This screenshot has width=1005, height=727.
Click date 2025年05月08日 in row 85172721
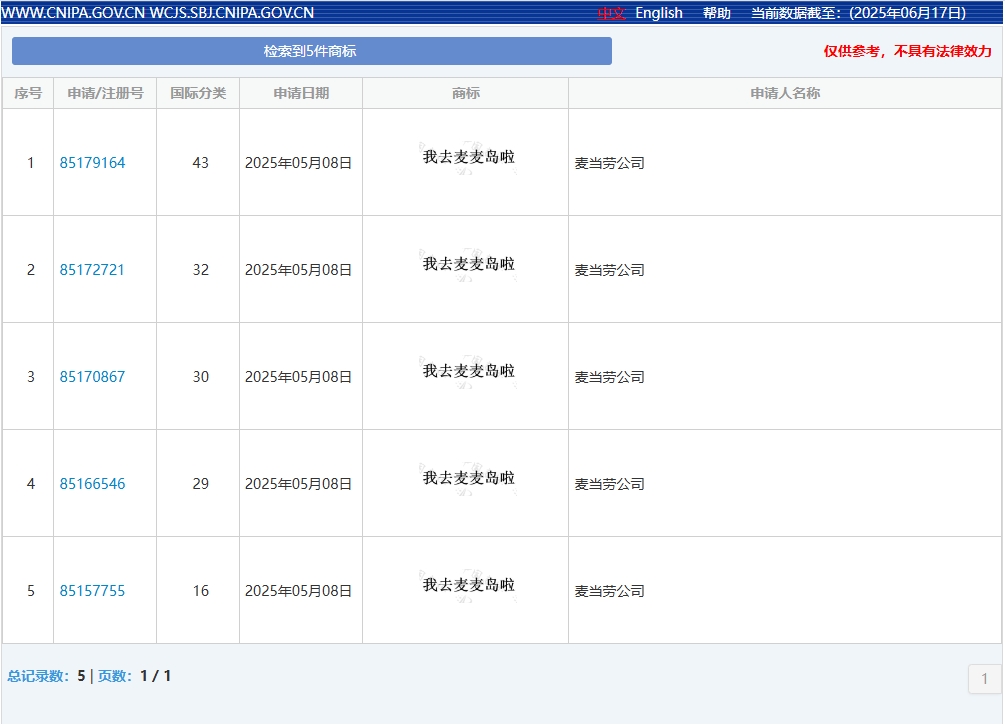pos(299,270)
